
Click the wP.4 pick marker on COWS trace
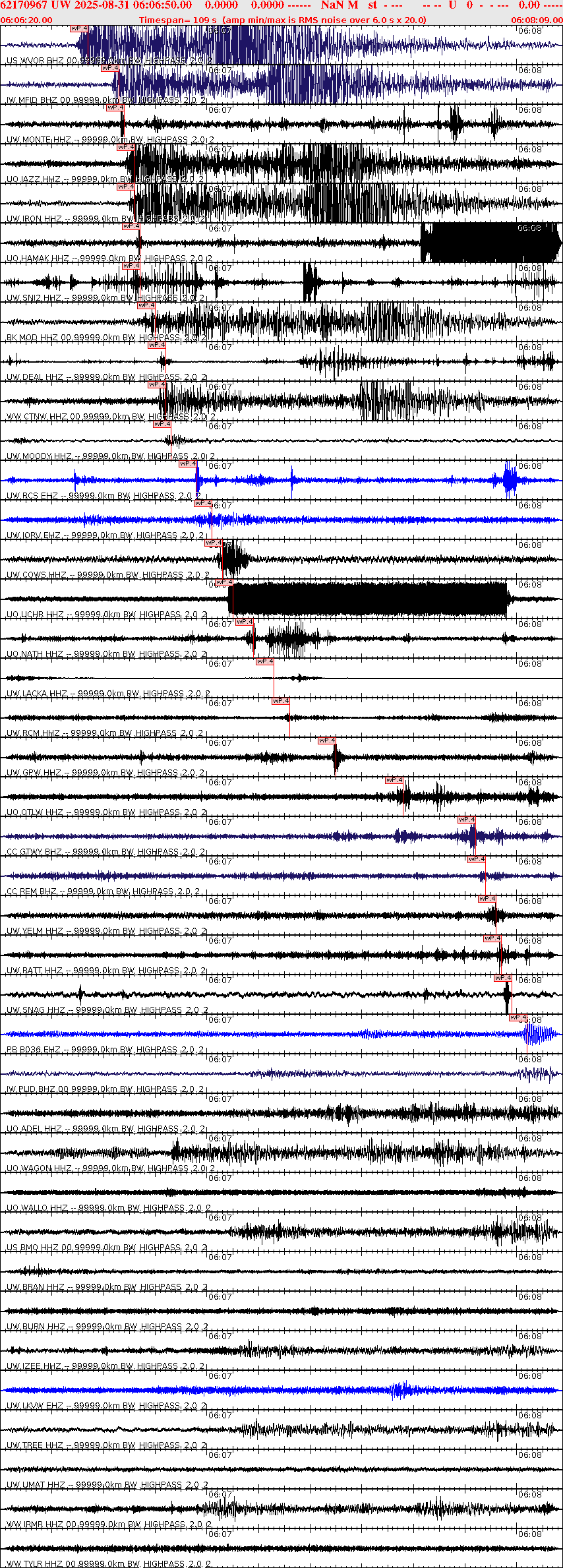(x=214, y=543)
